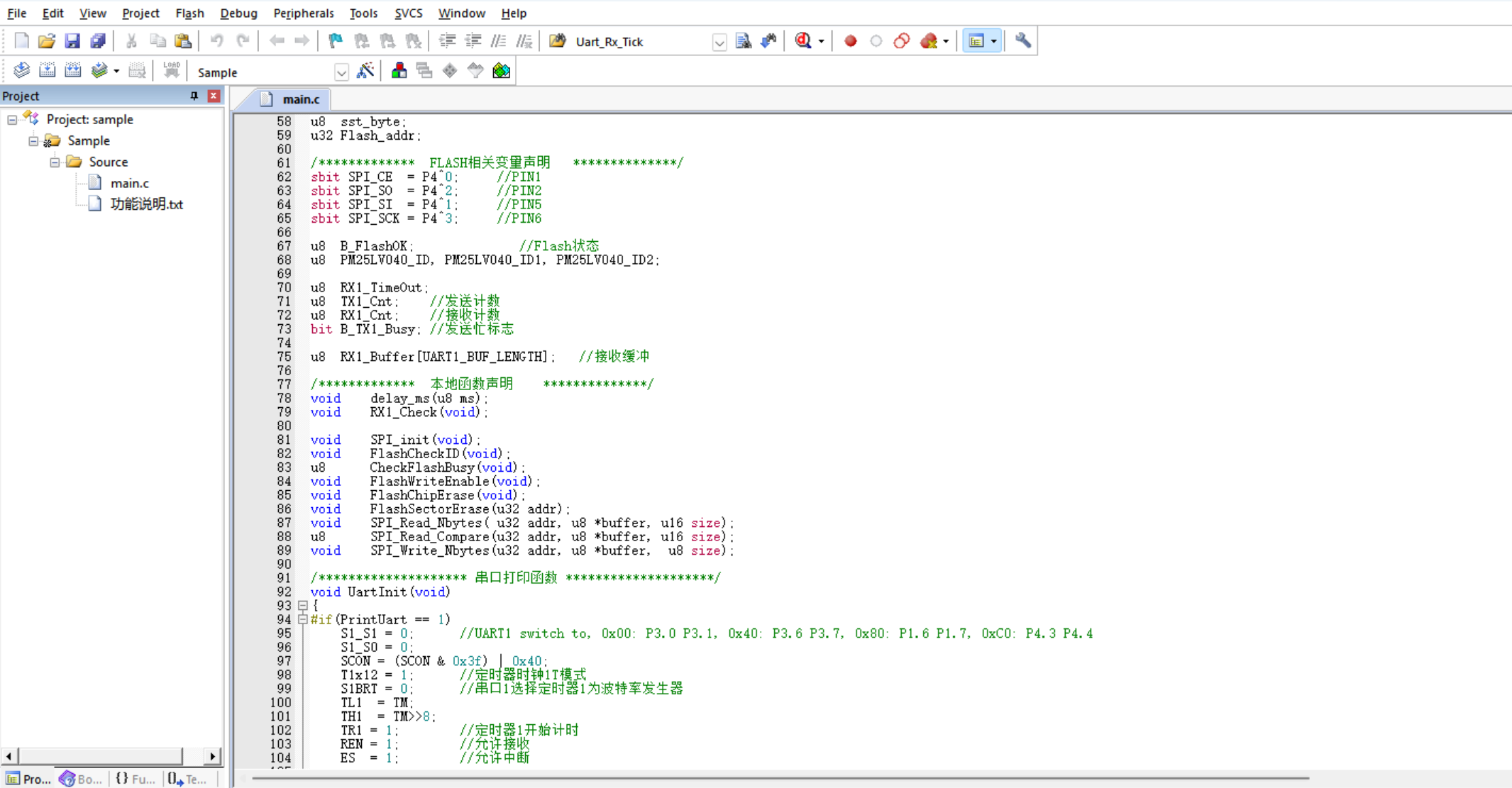
Task: Open batch build dropdown arrow
Action: 116,71
